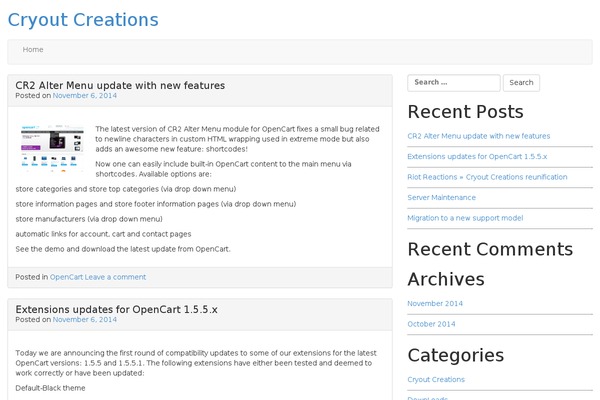This screenshot has width=600, height=400.
Task: Open the November 2014 archive
Action: pos(435,304)
